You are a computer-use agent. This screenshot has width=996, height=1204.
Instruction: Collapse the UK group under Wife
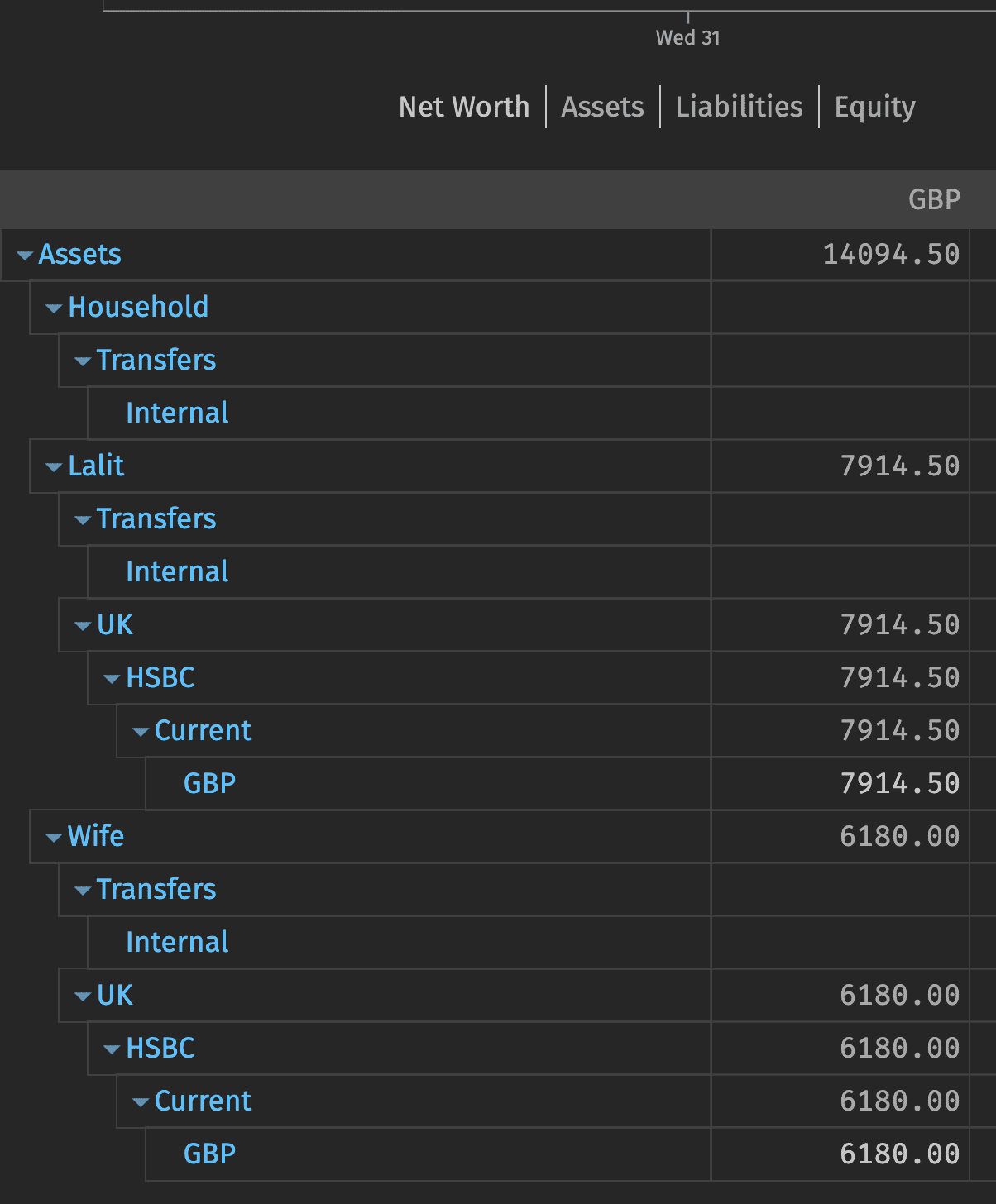point(82,996)
